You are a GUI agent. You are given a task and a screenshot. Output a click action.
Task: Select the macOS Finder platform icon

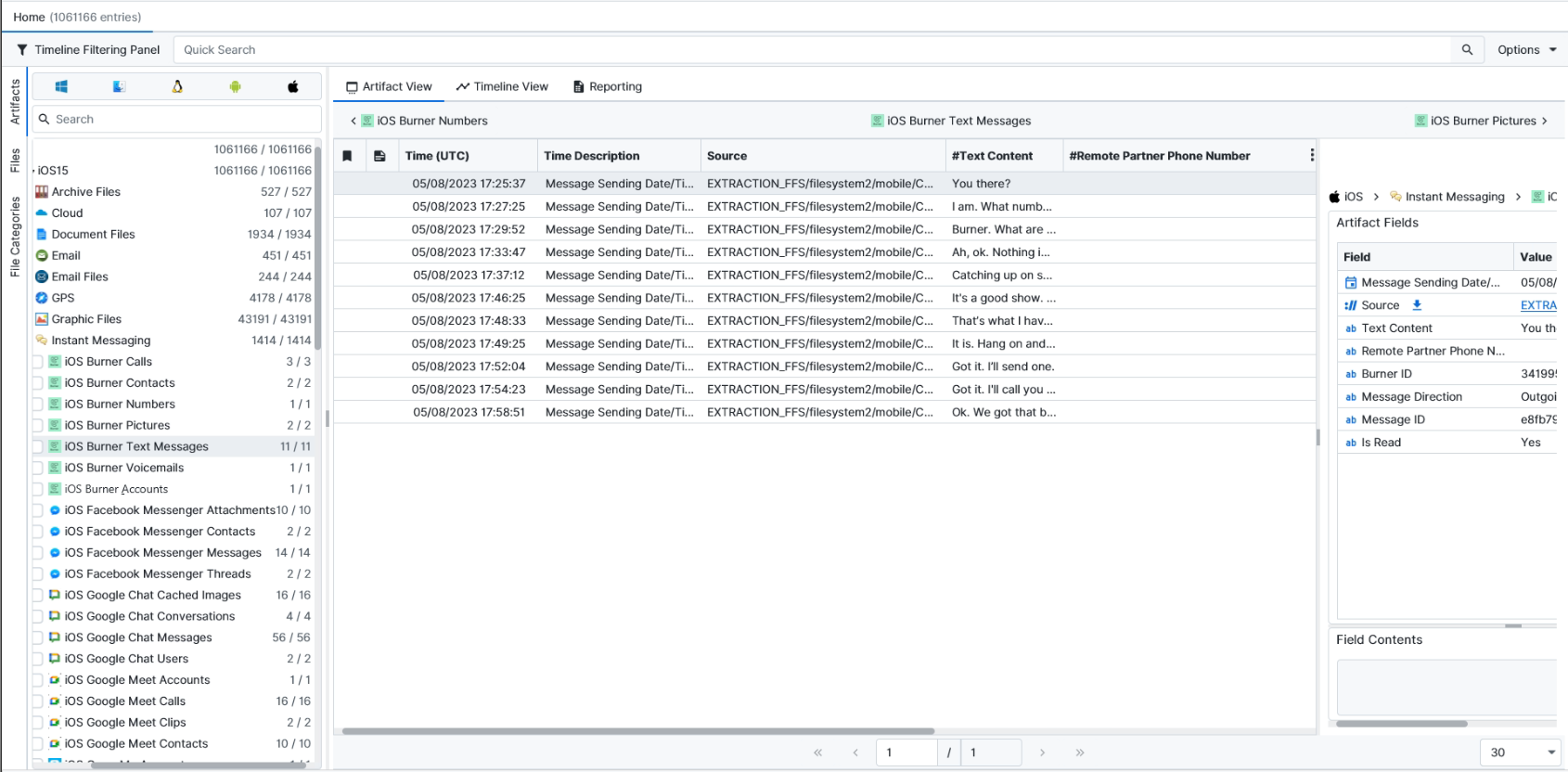[x=119, y=86]
